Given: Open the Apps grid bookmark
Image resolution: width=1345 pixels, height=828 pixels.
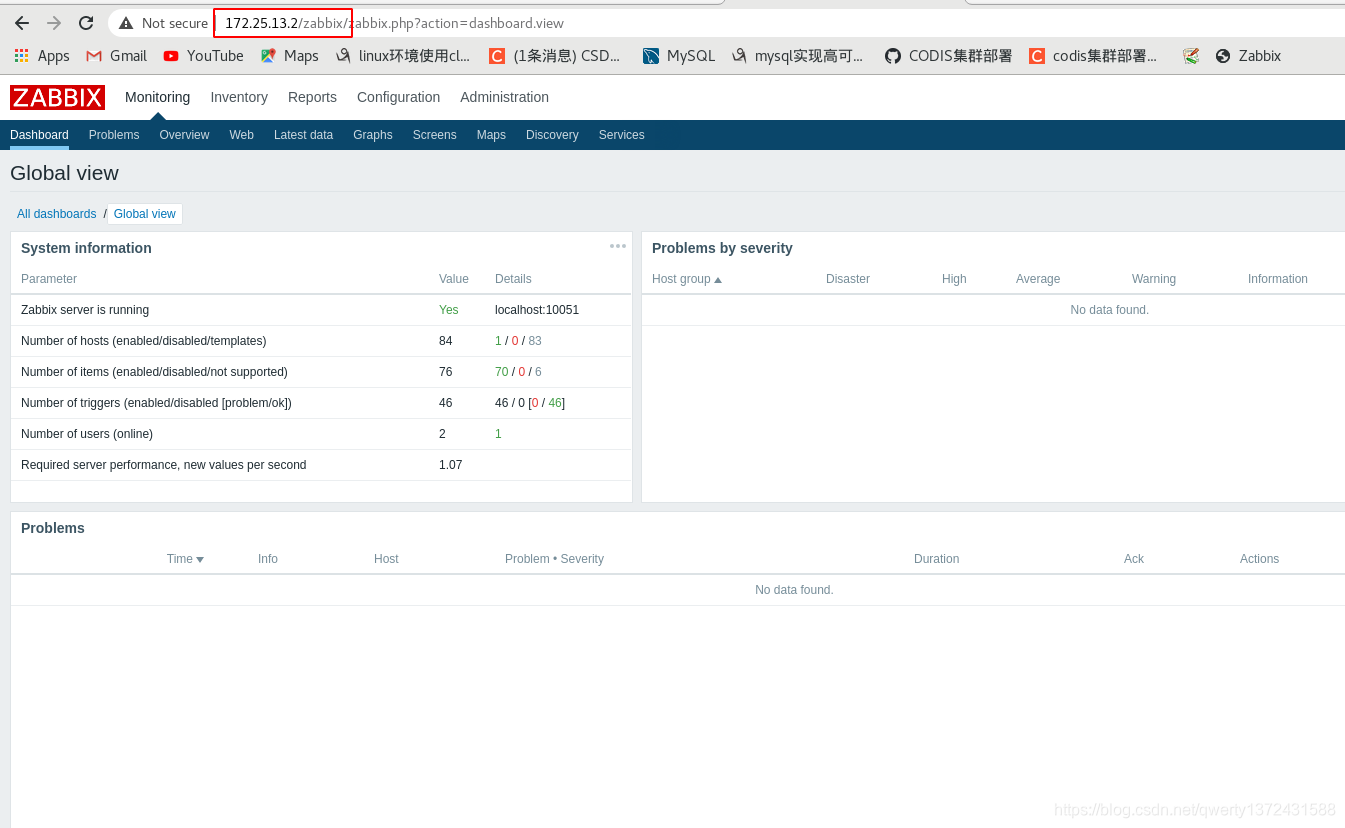Looking at the screenshot, I should click(x=42, y=56).
